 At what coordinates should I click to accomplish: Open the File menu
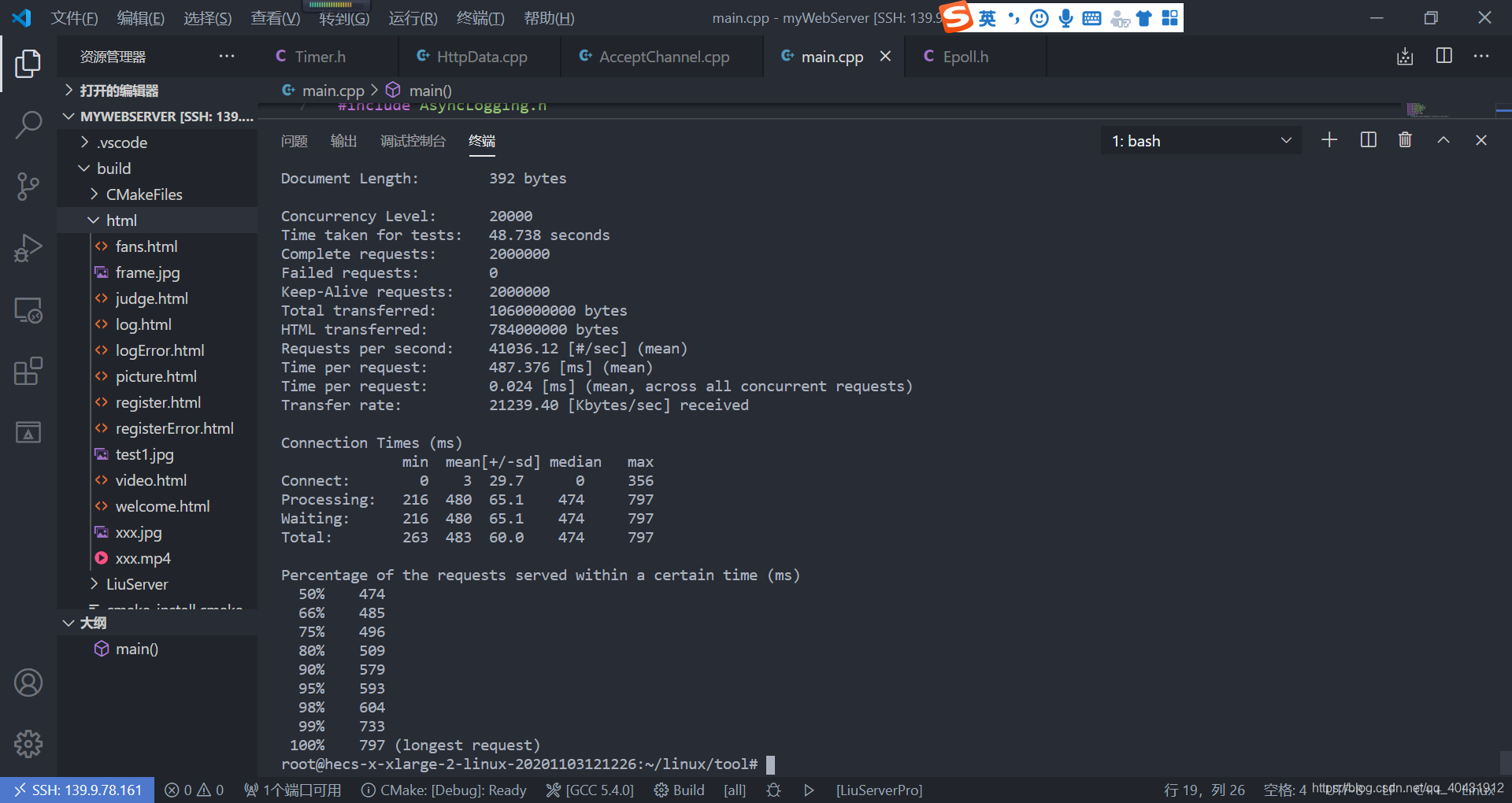[74, 17]
